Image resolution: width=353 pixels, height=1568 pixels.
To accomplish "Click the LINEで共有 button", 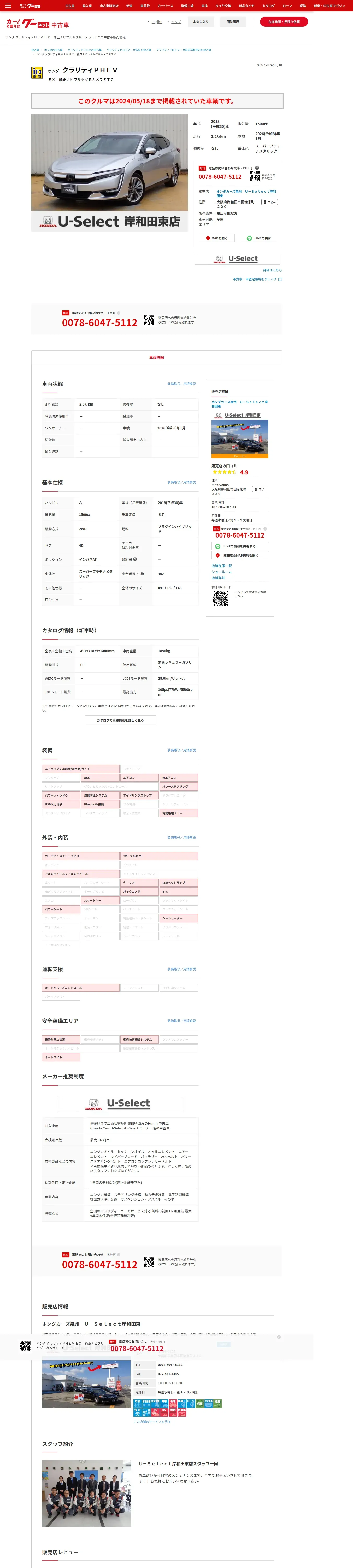I will (259, 238).
